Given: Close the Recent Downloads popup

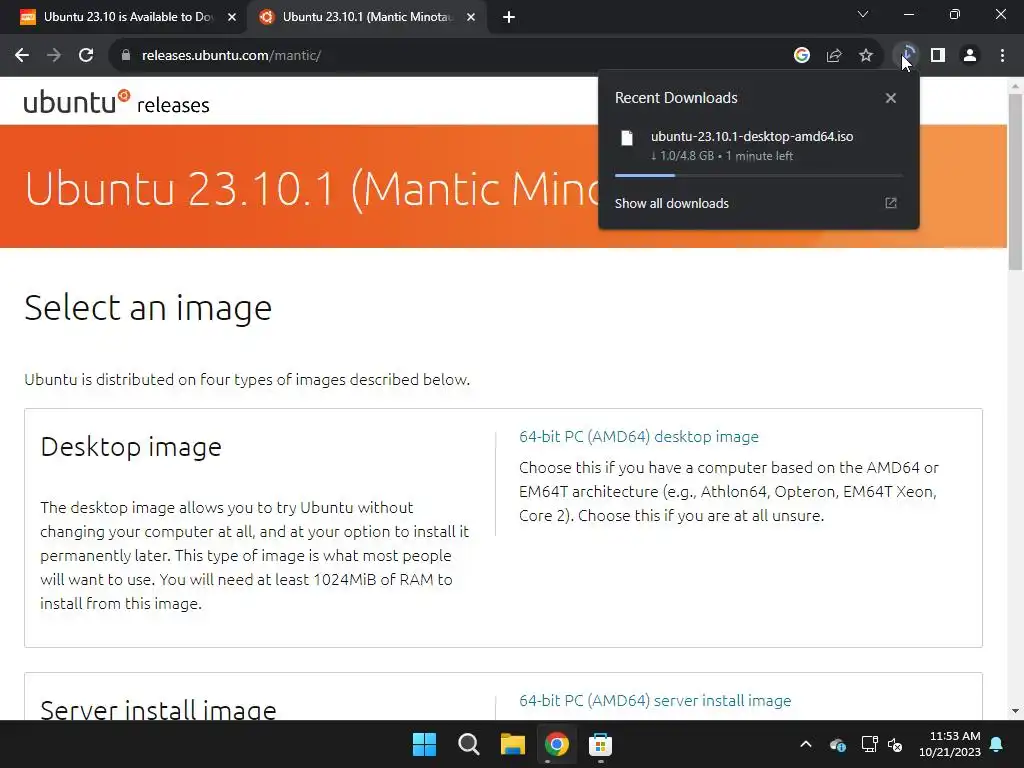Looking at the screenshot, I should [891, 98].
